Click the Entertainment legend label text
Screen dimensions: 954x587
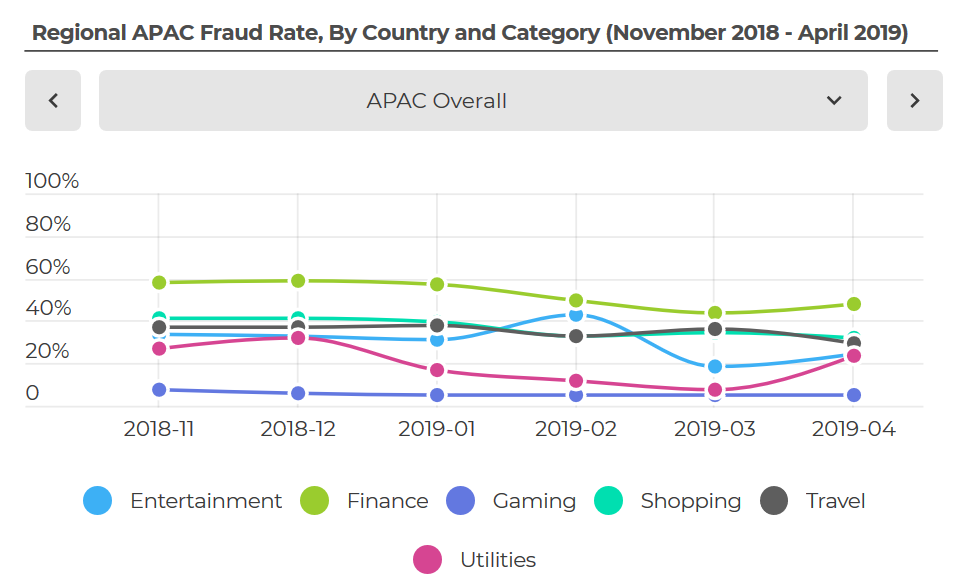point(206,501)
